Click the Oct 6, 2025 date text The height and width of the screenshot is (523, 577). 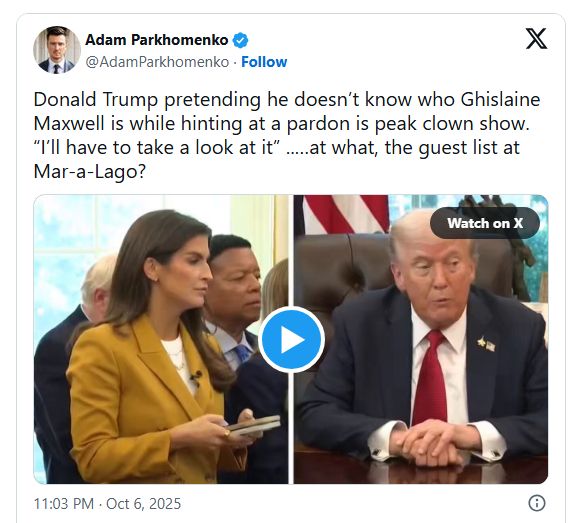pyautogui.click(x=144, y=503)
